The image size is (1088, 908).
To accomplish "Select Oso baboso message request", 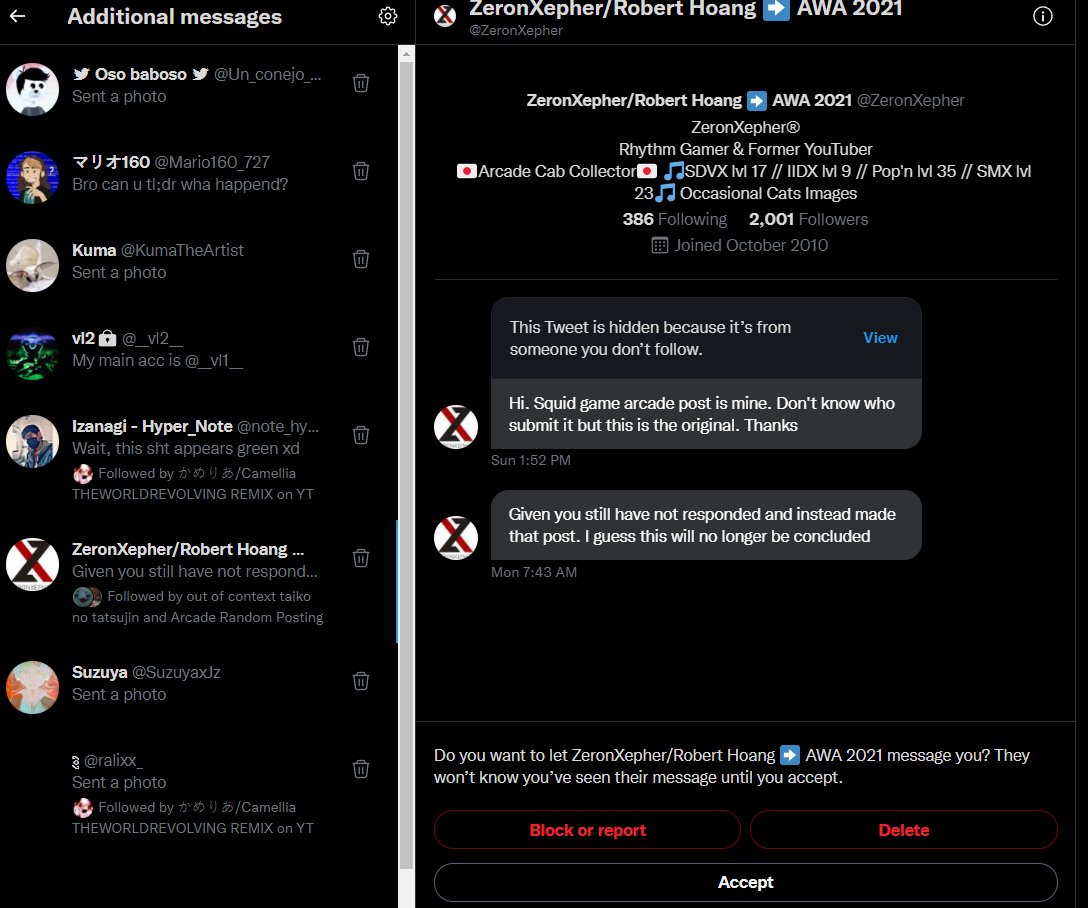I will point(198,89).
